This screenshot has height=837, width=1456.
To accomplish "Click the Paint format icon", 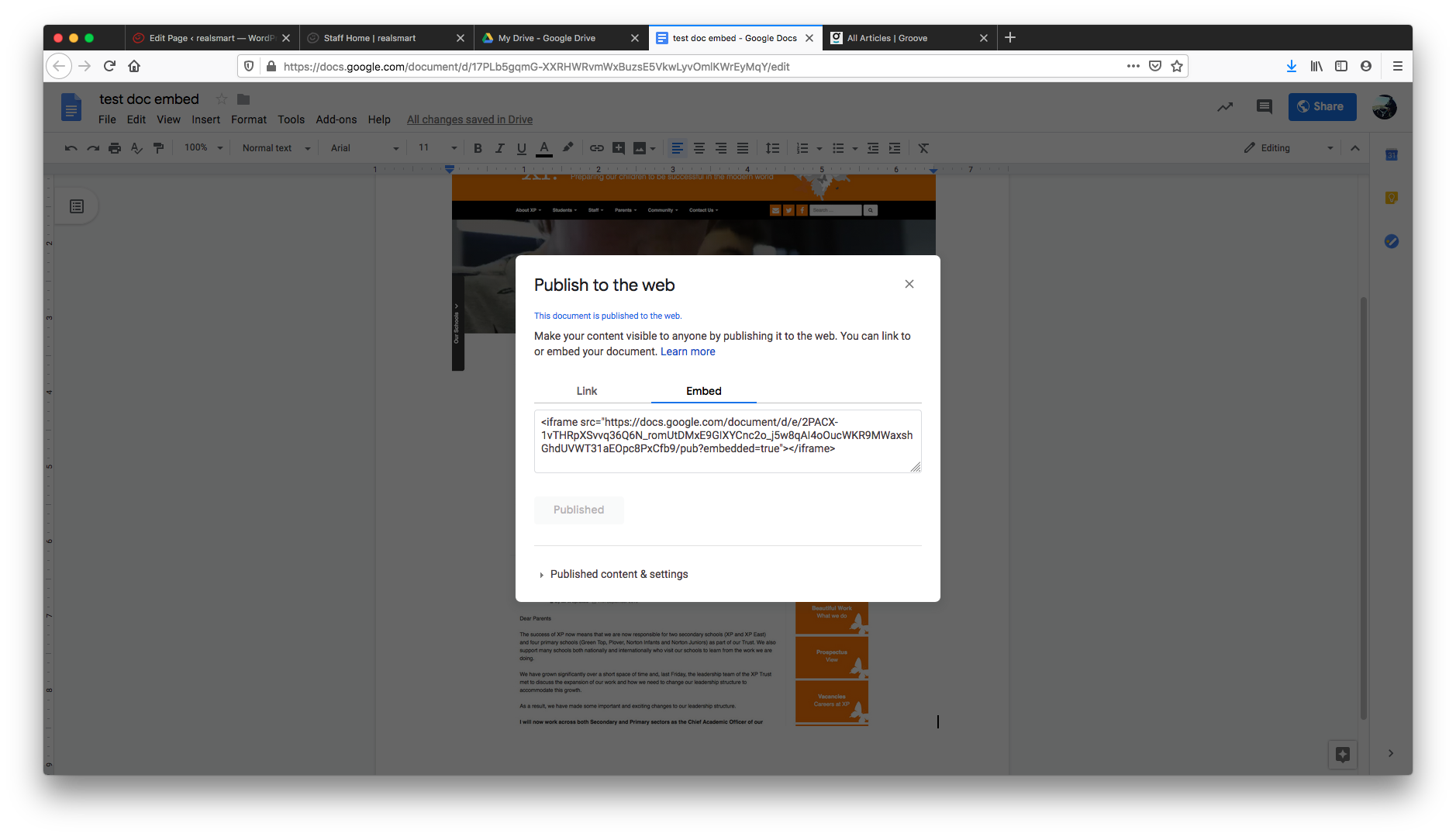I will click(x=158, y=148).
